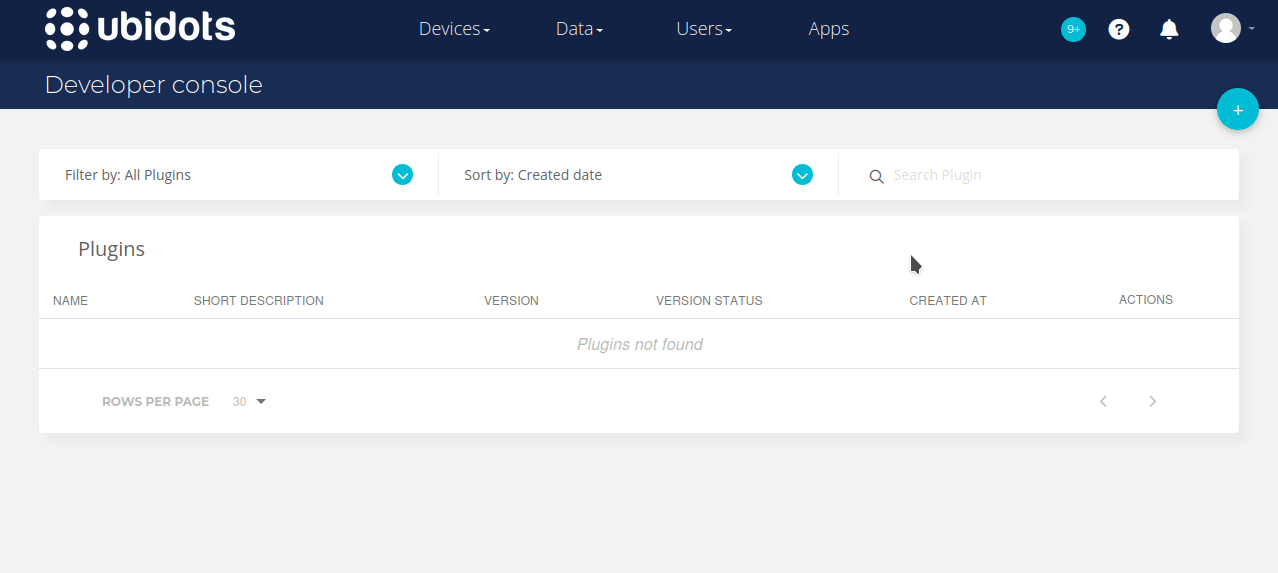Expand the Filter by All Plugins dropdown
The image size is (1278, 573).
tap(402, 175)
